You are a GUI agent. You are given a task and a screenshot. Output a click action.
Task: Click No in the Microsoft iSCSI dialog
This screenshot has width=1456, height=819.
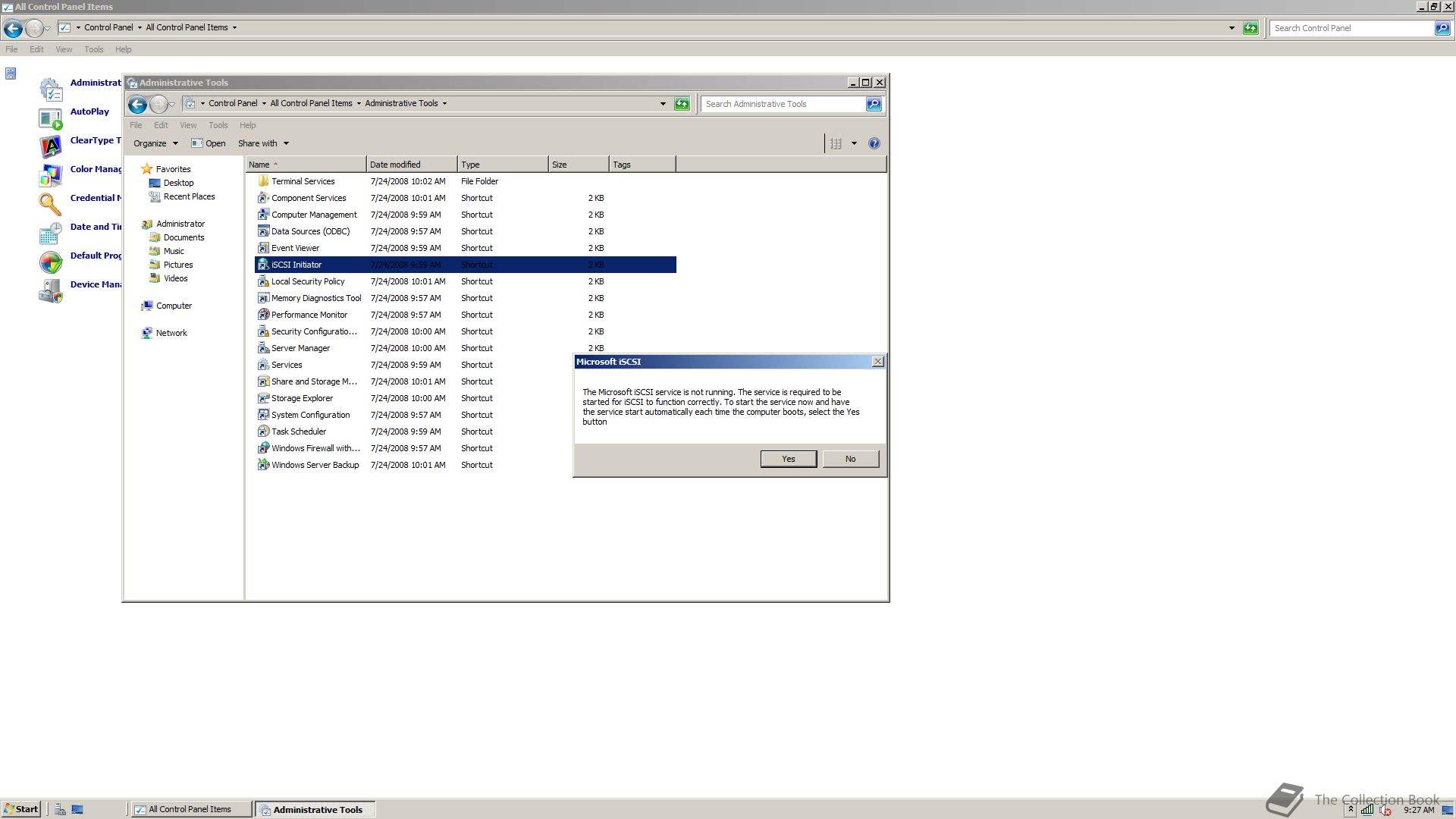point(851,459)
